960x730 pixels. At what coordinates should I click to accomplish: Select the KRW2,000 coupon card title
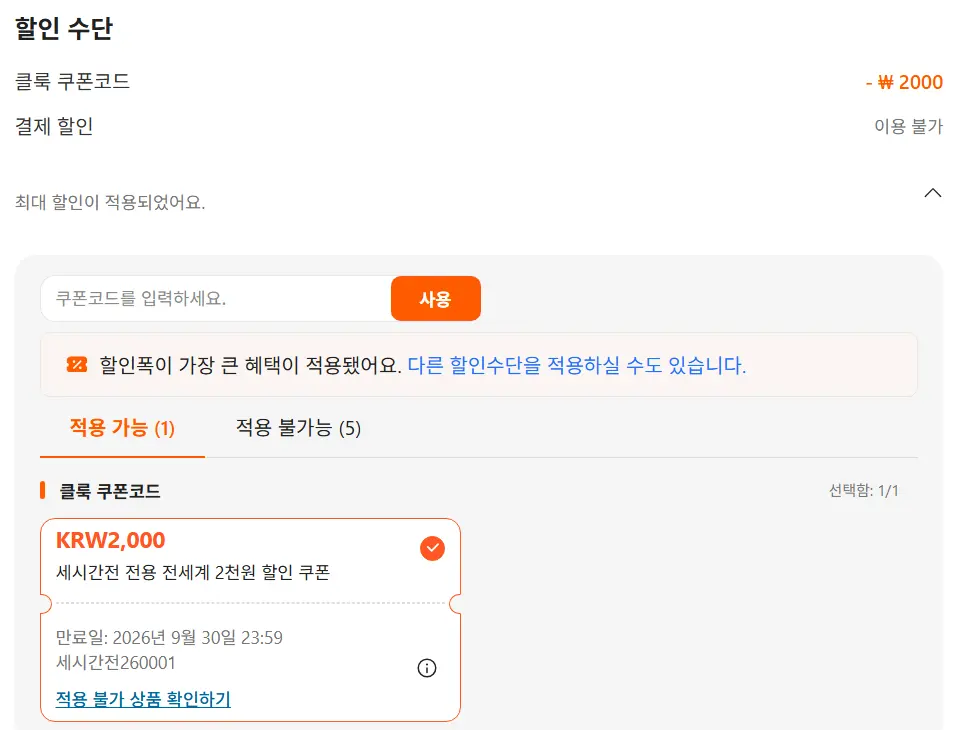coord(111,540)
